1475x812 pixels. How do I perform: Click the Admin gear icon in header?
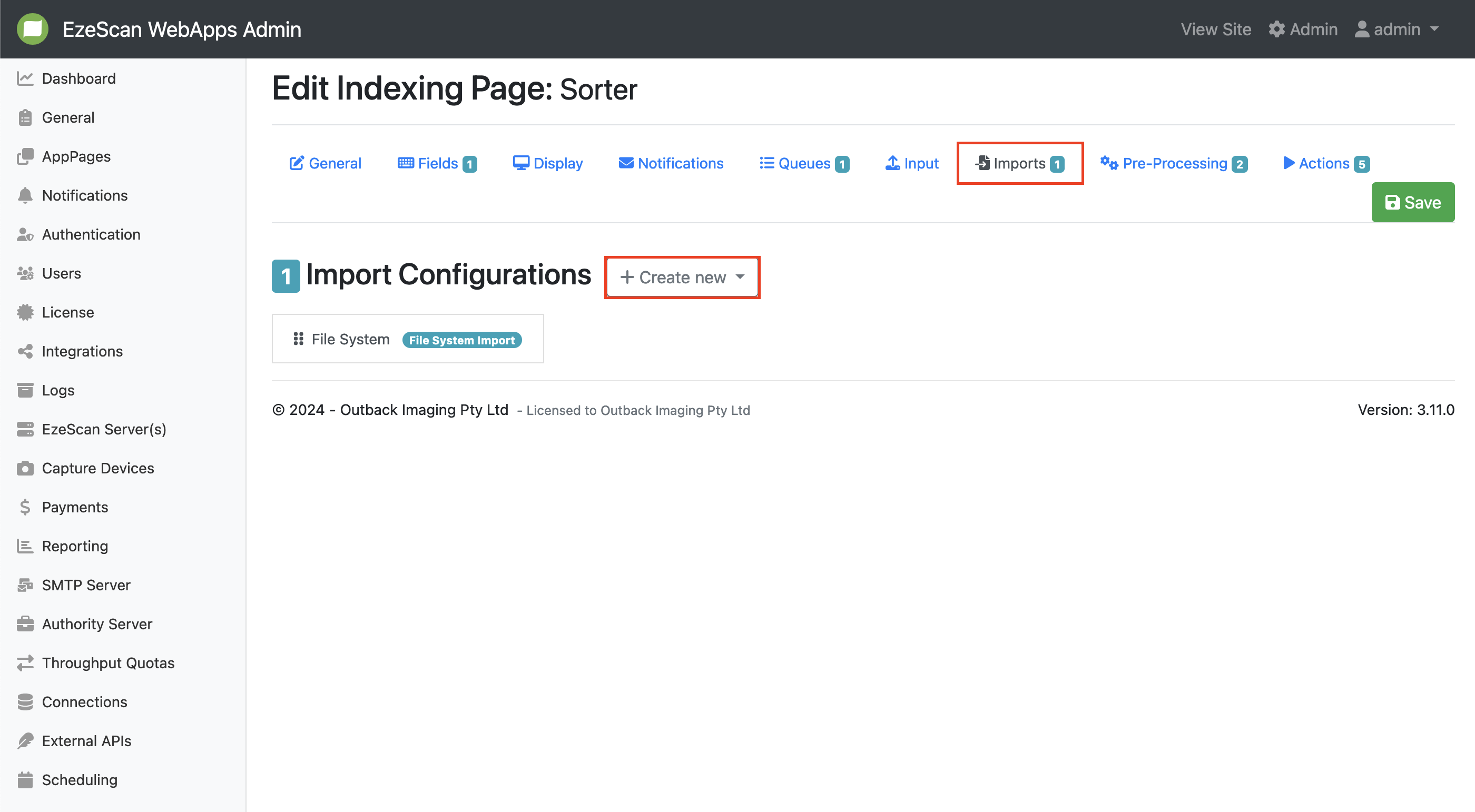click(1276, 29)
